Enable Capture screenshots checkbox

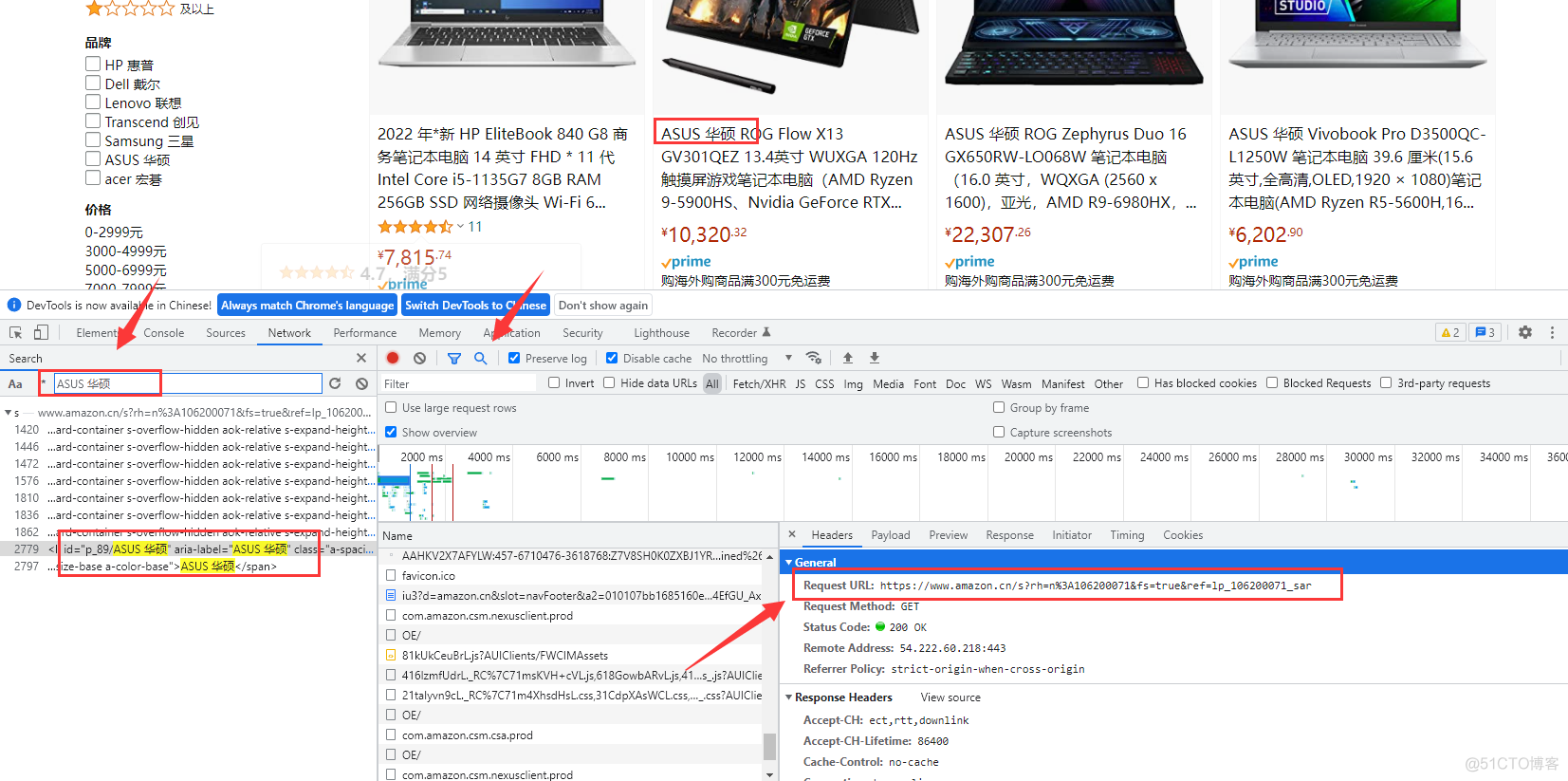pyautogui.click(x=999, y=432)
